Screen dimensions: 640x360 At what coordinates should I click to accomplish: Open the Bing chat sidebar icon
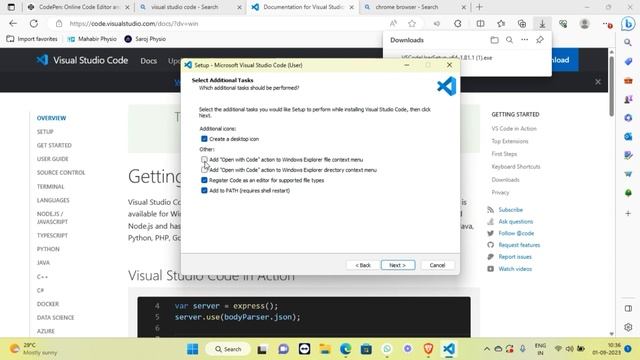click(628, 24)
